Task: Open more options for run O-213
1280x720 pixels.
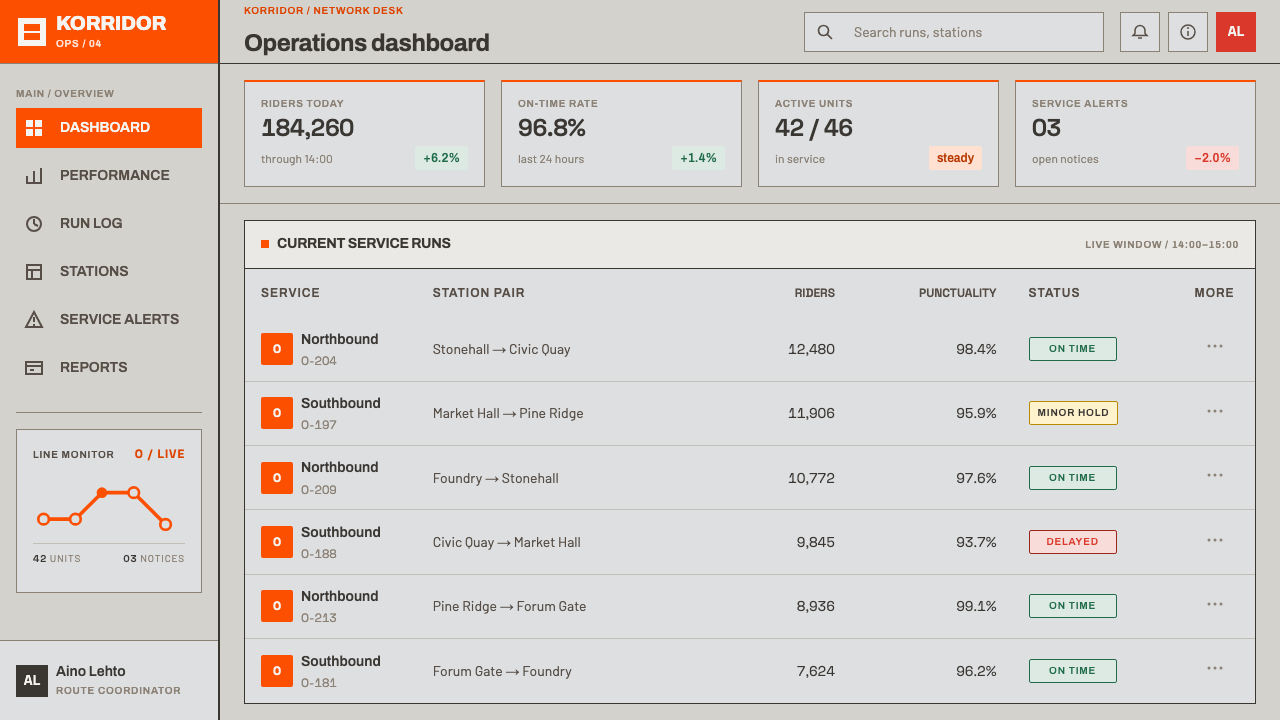Action: pos(1215,604)
